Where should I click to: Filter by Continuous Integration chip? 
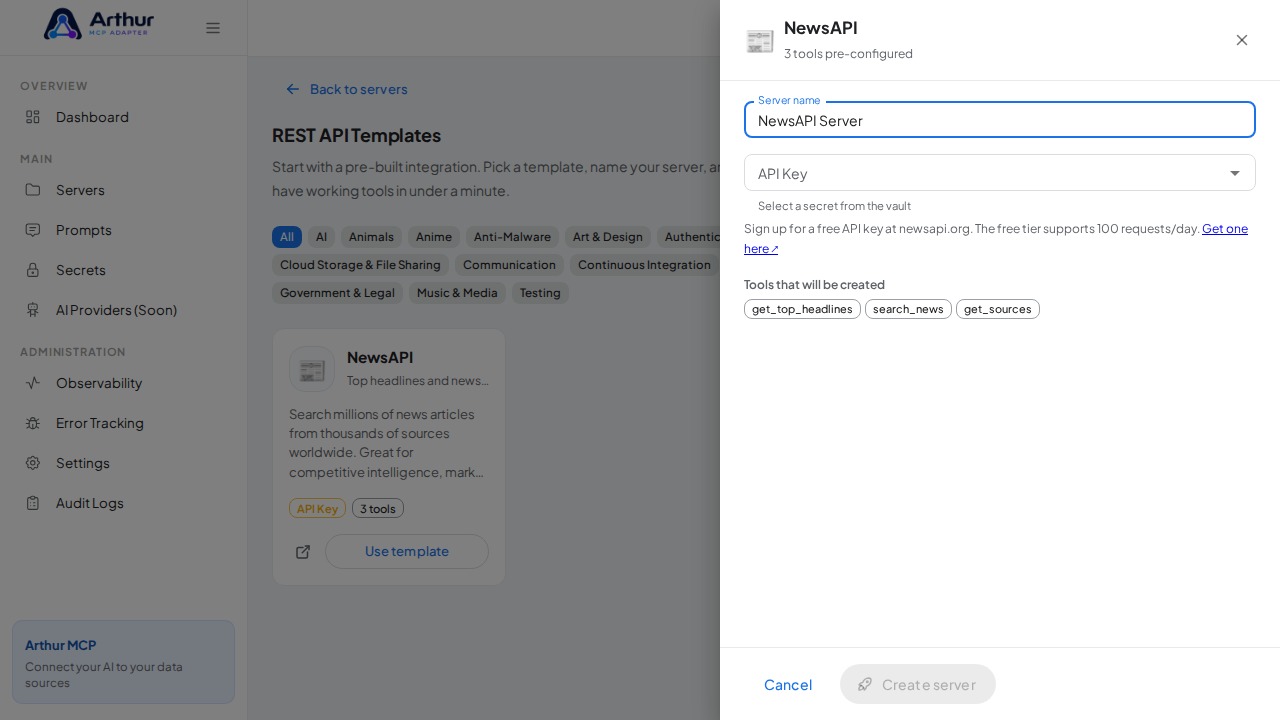click(644, 265)
